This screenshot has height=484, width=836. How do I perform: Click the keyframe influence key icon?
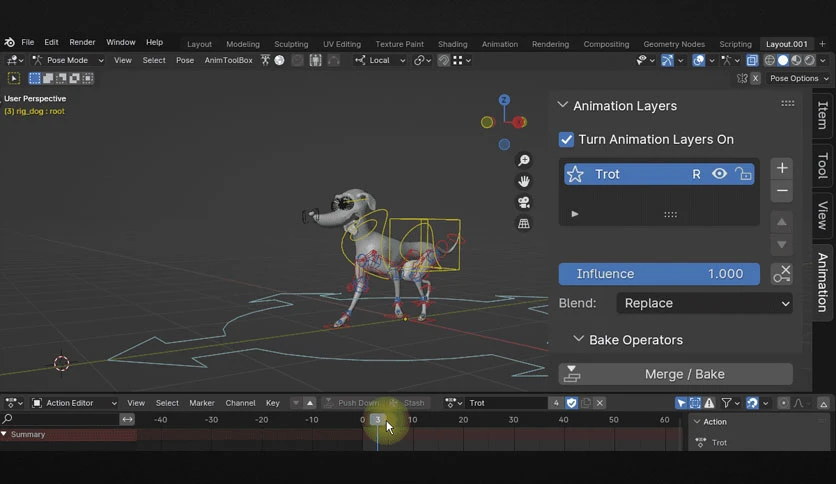coord(782,273)
